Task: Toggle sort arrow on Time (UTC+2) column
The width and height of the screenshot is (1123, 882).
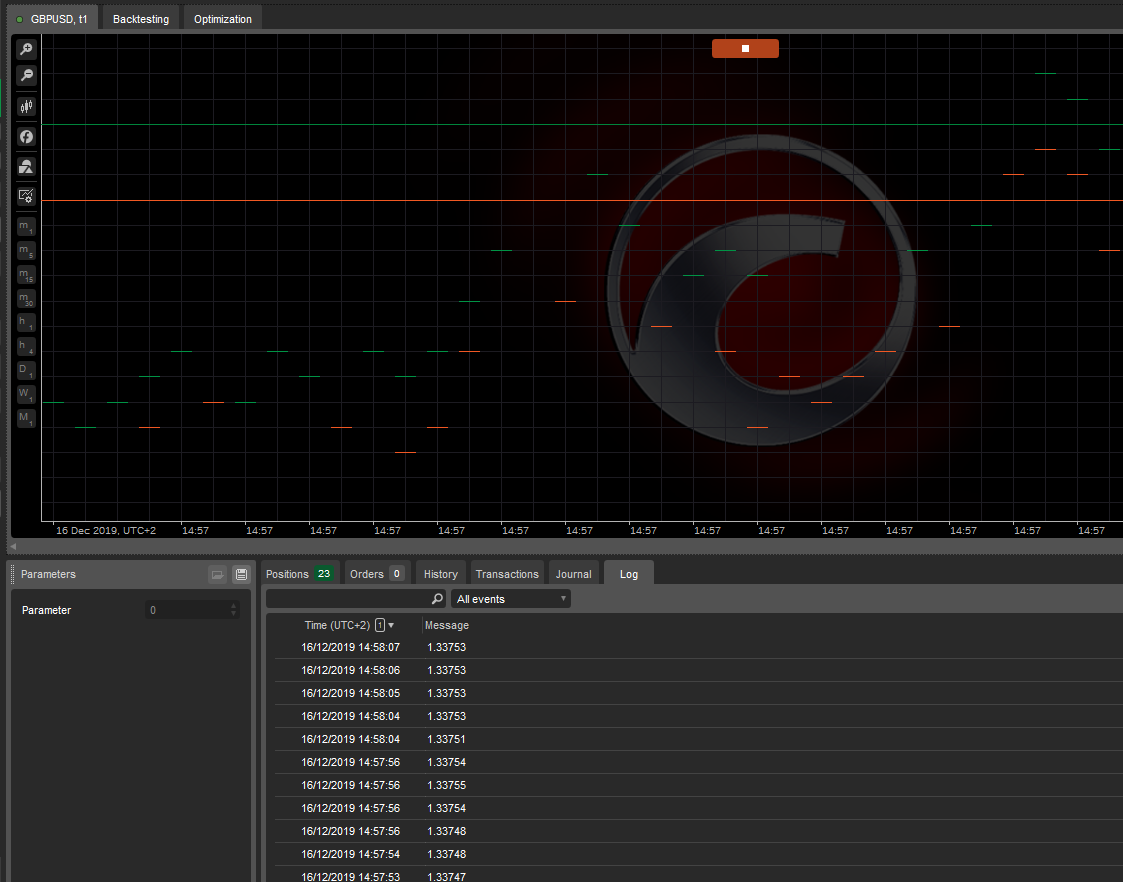Action: coord(391,626)
